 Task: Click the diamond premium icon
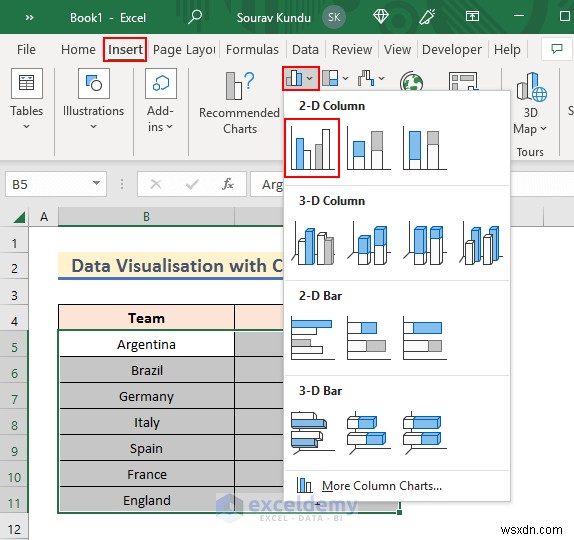click(381, 17)
